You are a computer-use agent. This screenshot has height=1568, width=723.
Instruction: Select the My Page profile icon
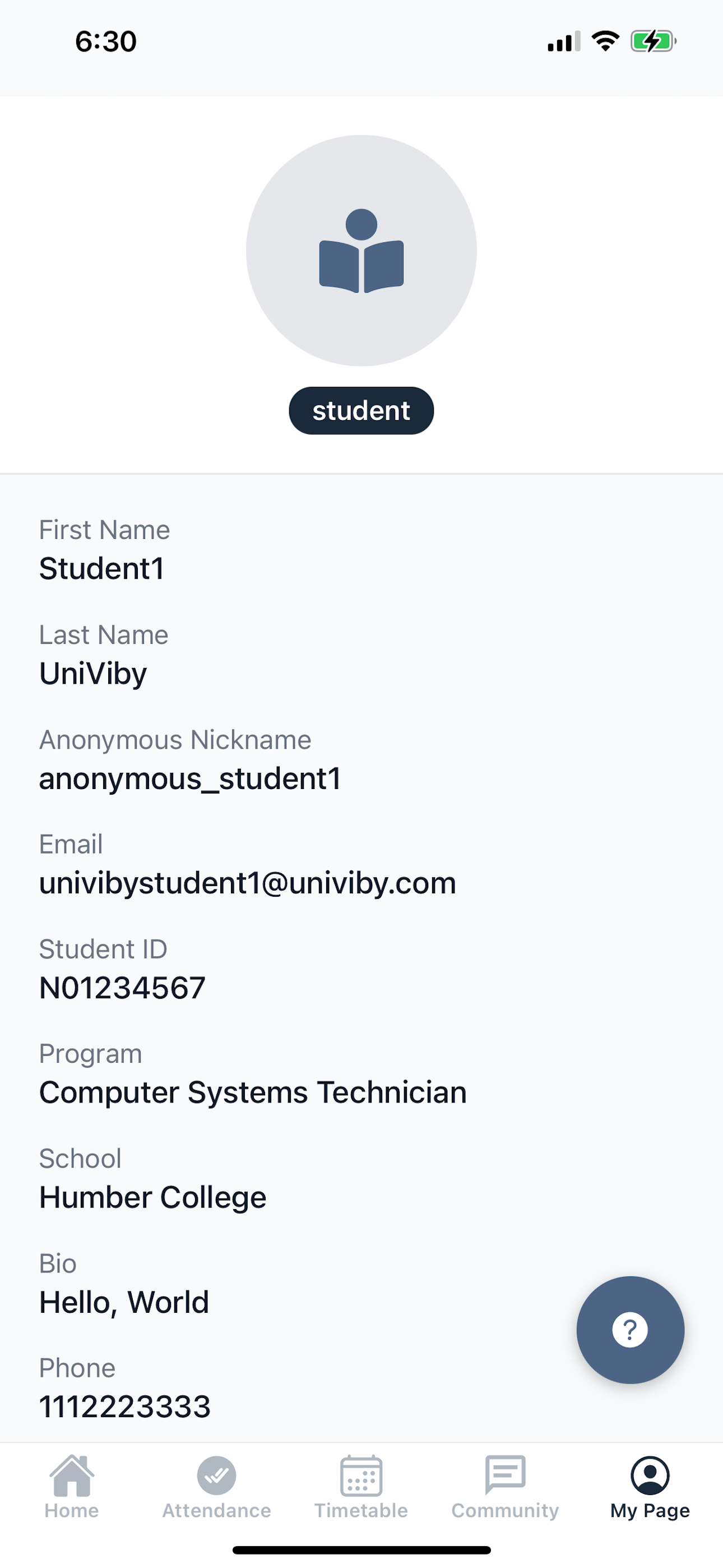click(650, 1475)
